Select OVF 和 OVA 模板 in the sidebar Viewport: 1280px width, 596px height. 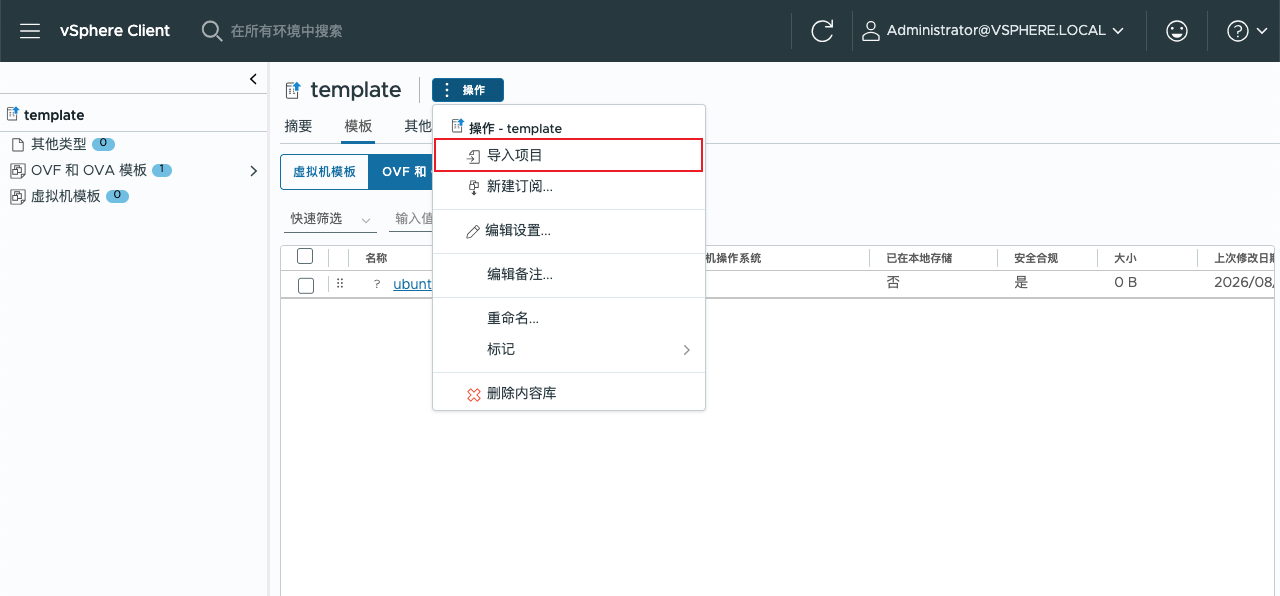pyautogui.click(x=89, y=171)
